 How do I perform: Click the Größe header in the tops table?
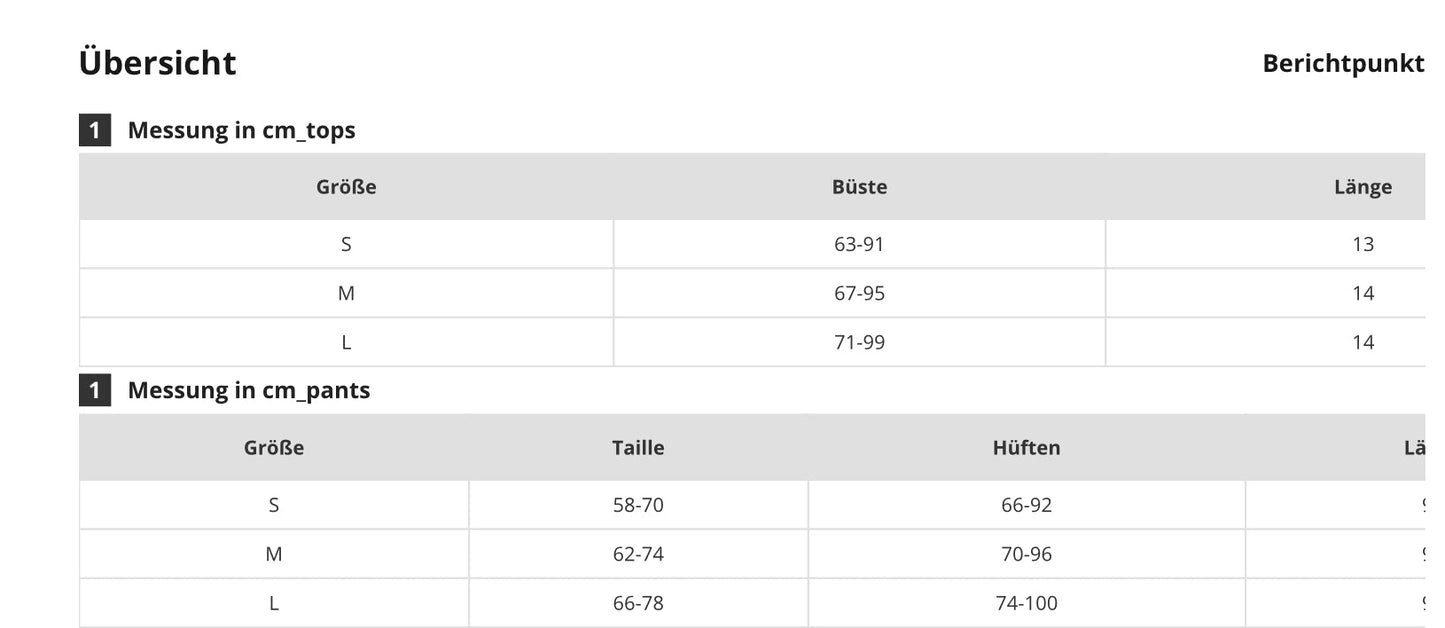pos(346,187)
